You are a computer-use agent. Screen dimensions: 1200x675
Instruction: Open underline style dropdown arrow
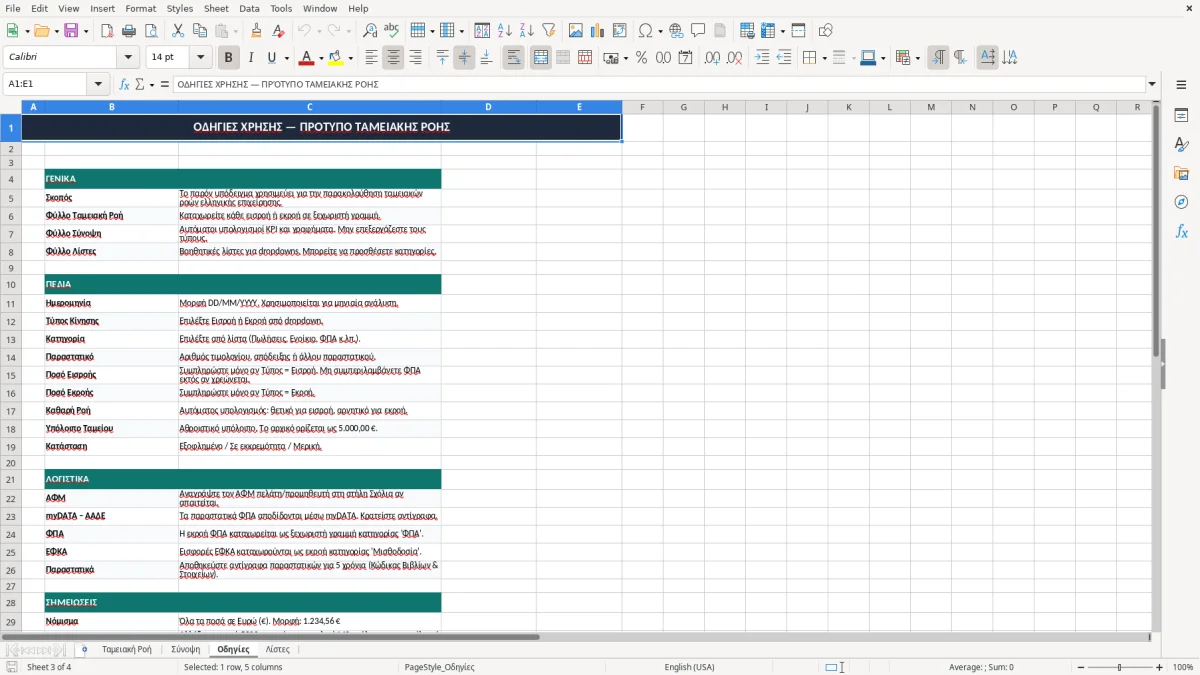[286, 58]
